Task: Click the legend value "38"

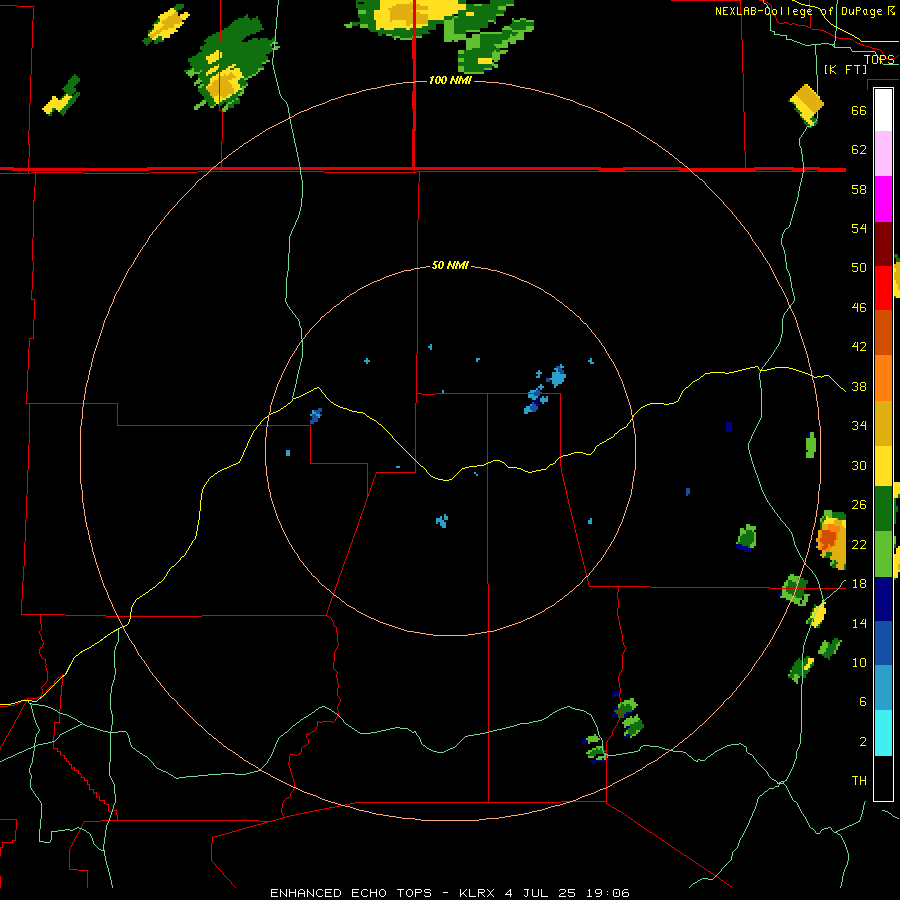Action: (859, 387)
